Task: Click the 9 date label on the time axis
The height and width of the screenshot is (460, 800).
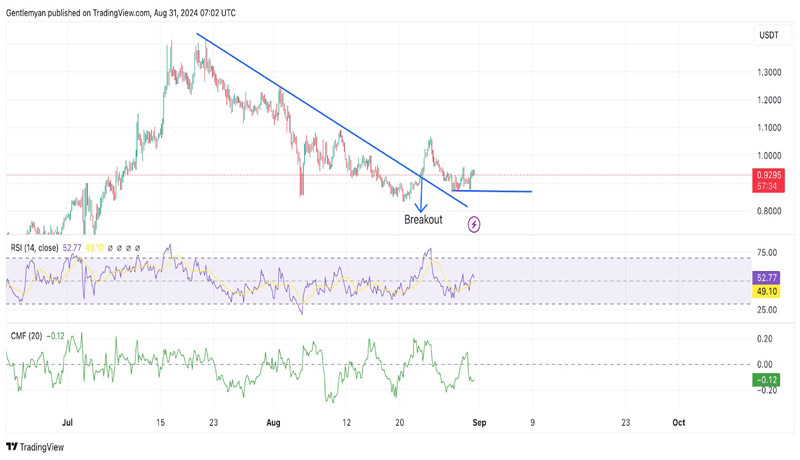Action: (x=532, y=423)
